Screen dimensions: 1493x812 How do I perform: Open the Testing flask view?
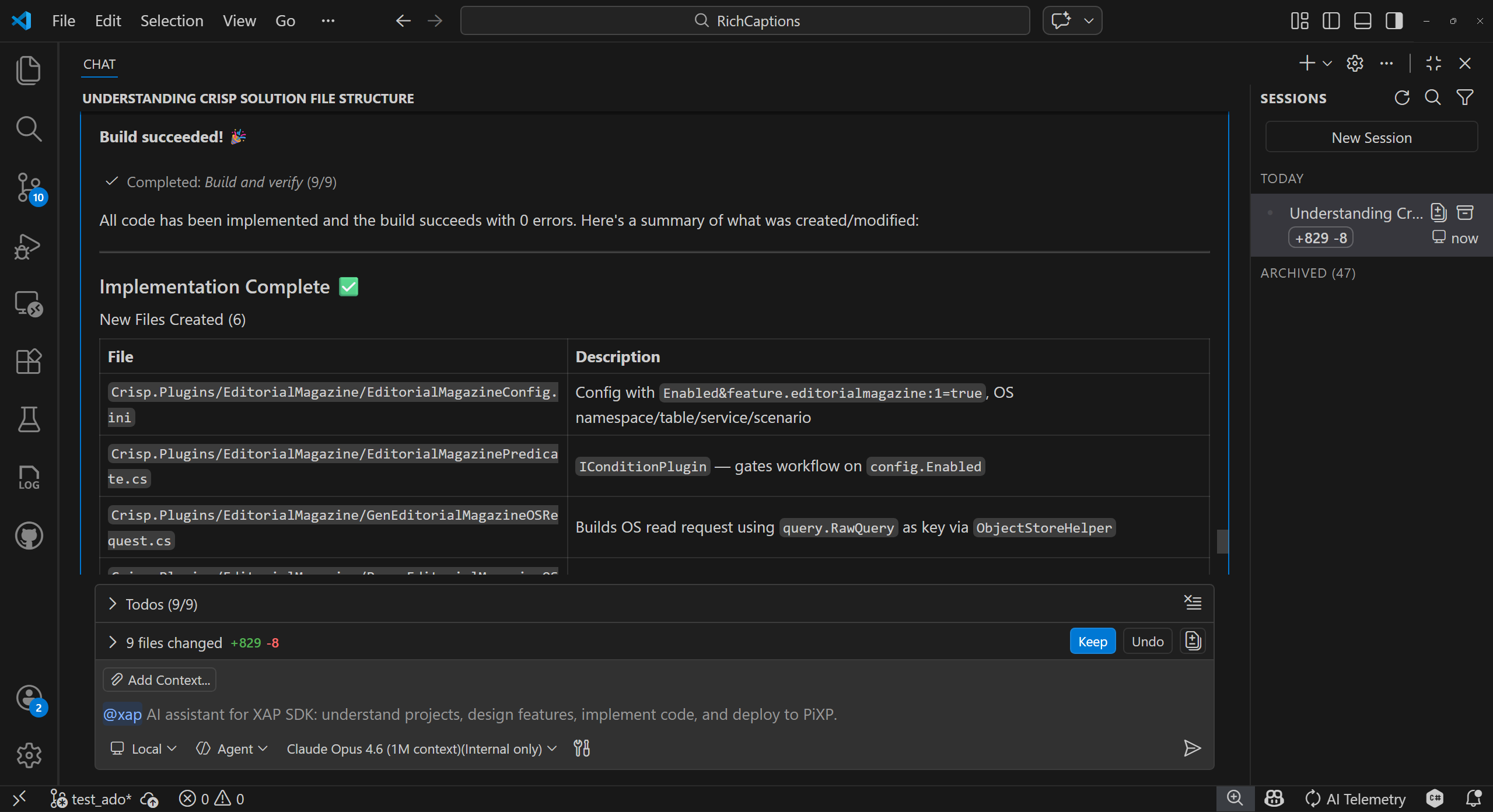click(28, 419)
